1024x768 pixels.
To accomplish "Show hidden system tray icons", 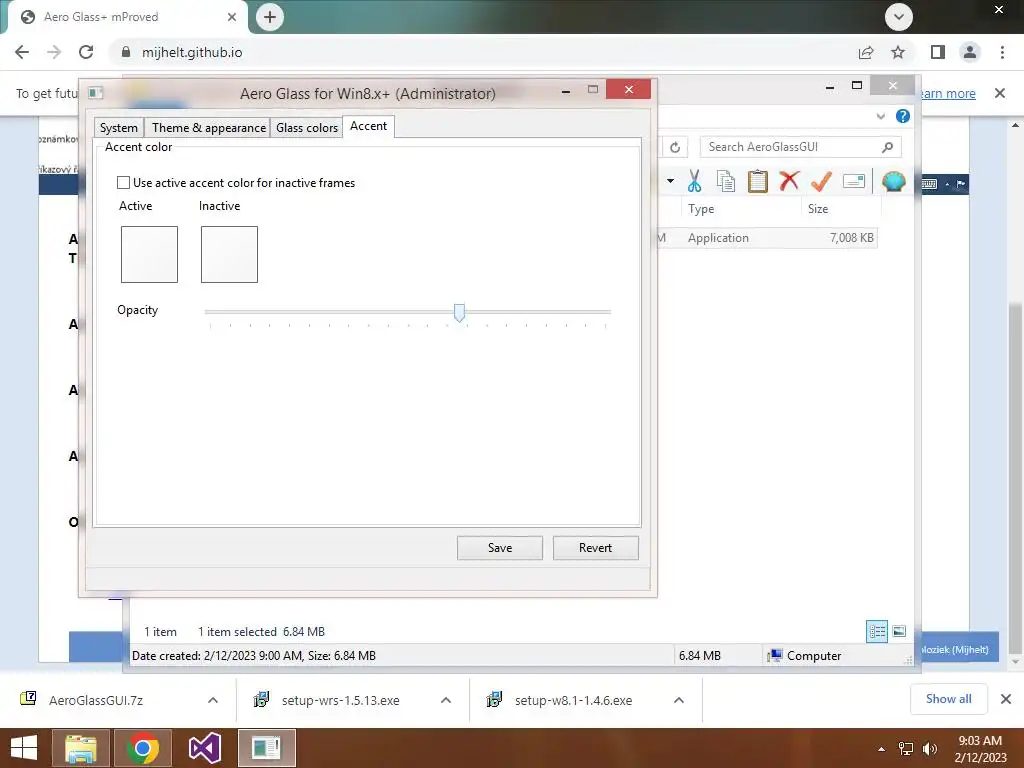I will click(x=882, y=749).
